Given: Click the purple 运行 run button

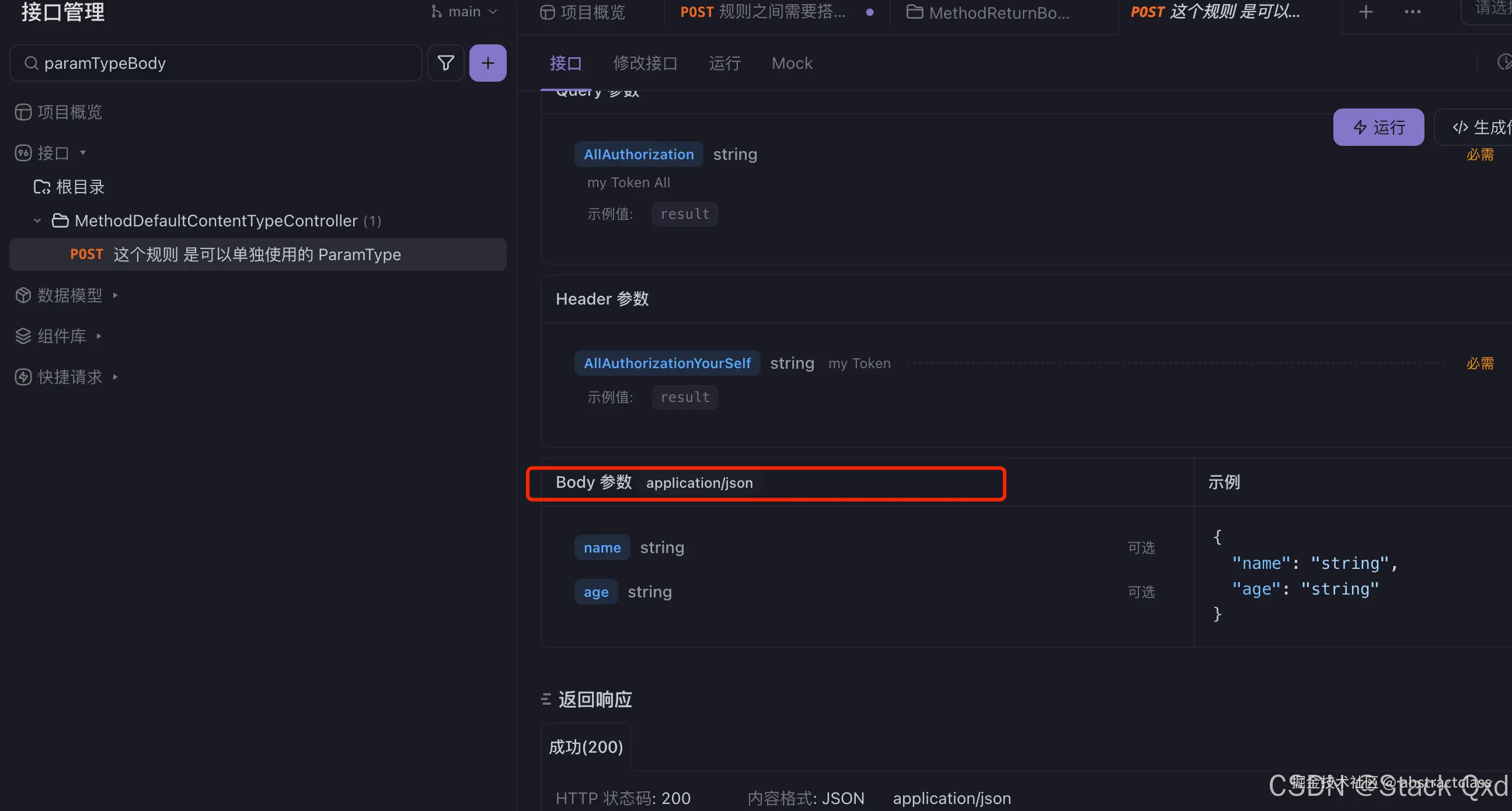Looking at the screenshot, I should (x=1378, y=127).
